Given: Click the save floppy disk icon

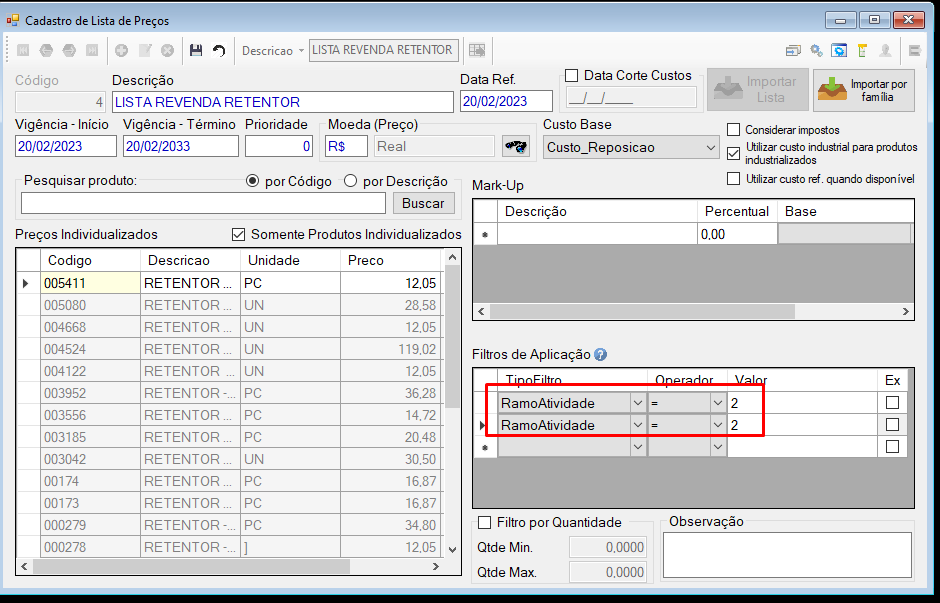Looking at the screenshot, I should pyautogui.click(x=196, y=50).
